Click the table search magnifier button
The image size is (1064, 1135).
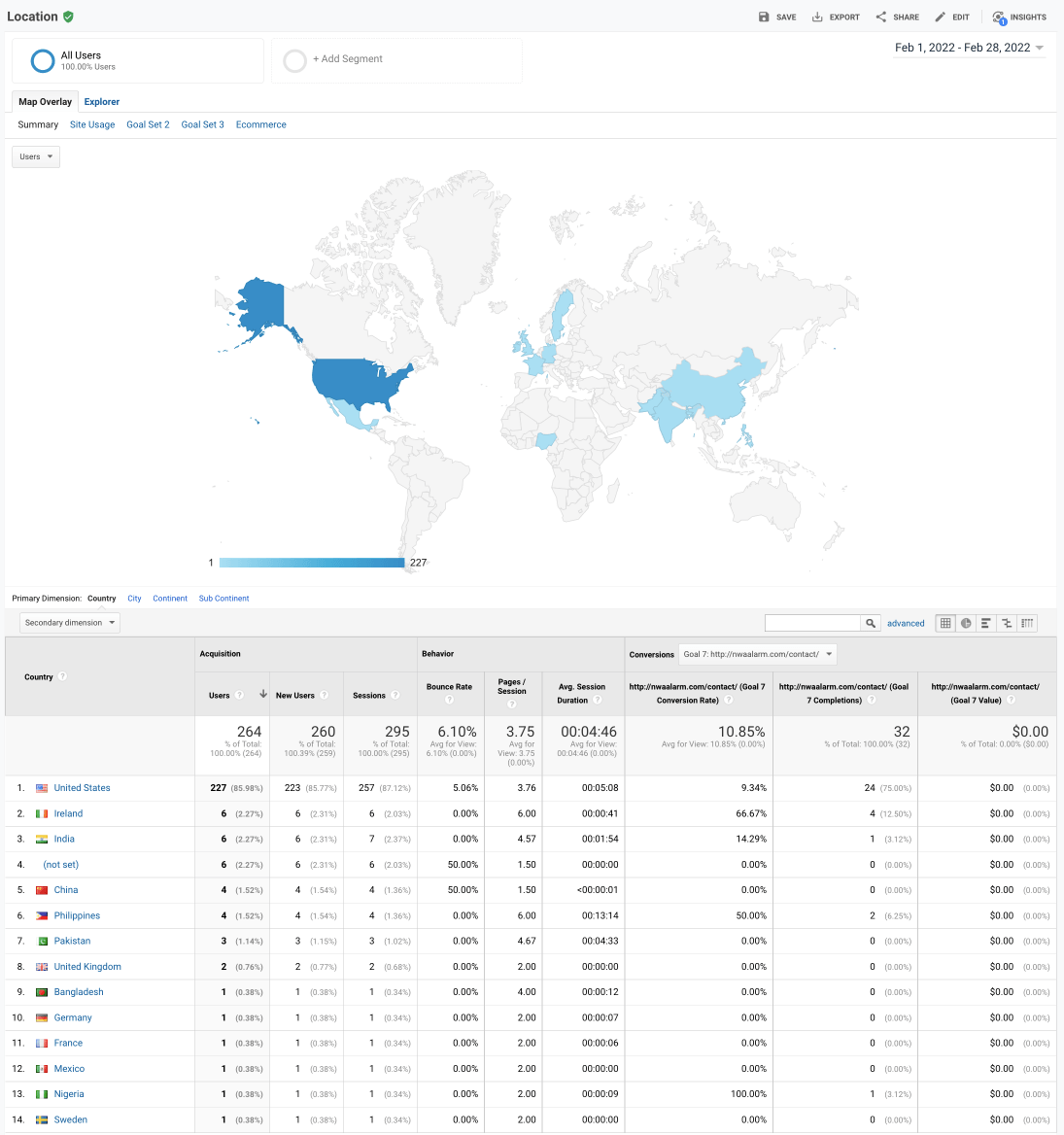(871, 623)
